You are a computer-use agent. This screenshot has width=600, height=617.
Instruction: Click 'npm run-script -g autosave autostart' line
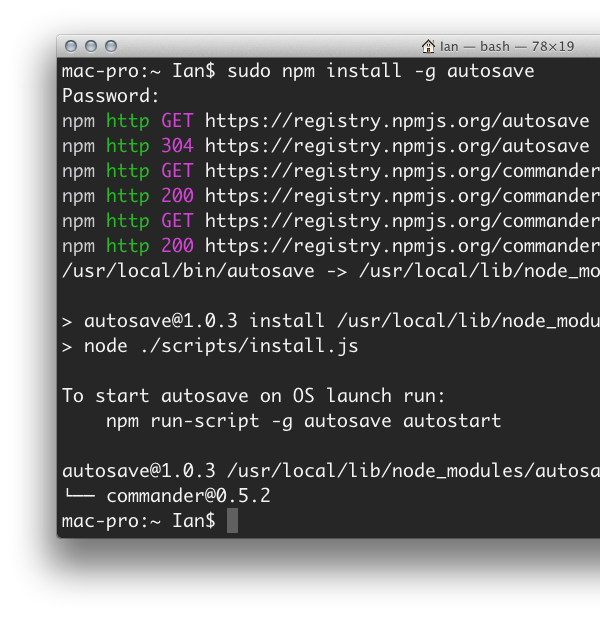tap(304, 421)
